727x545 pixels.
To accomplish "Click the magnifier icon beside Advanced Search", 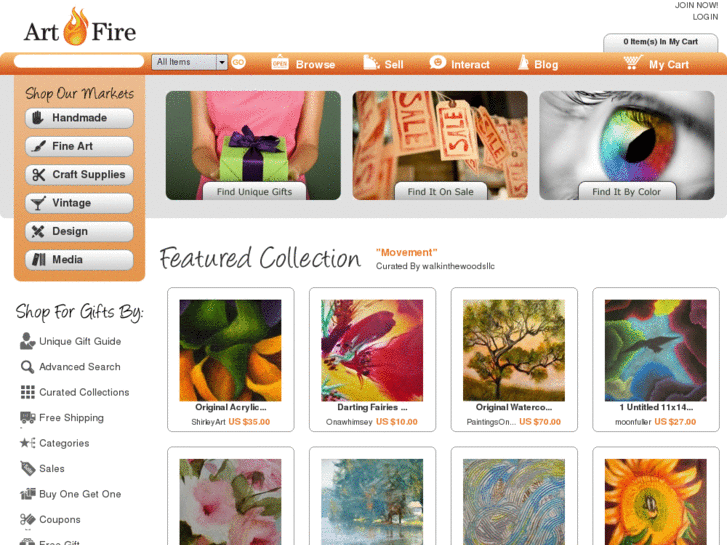I will tap(27, 367).
